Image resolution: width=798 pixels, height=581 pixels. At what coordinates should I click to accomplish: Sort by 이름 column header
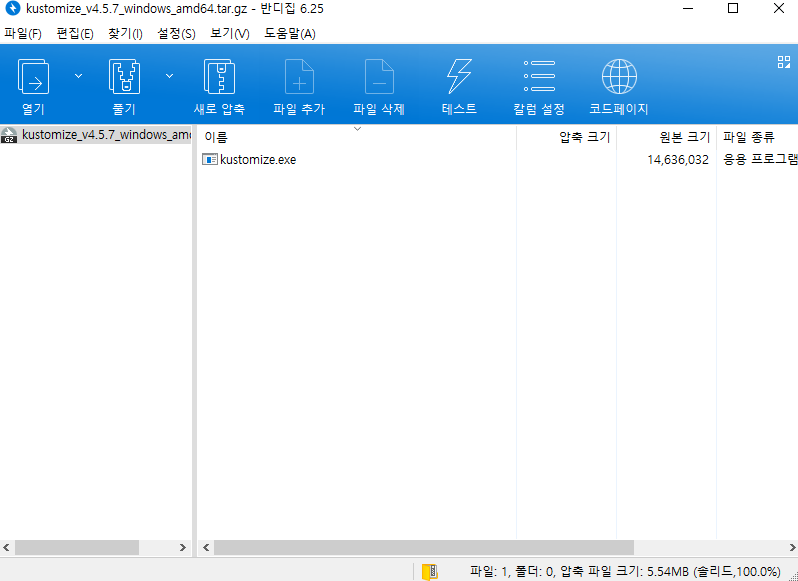356,137
